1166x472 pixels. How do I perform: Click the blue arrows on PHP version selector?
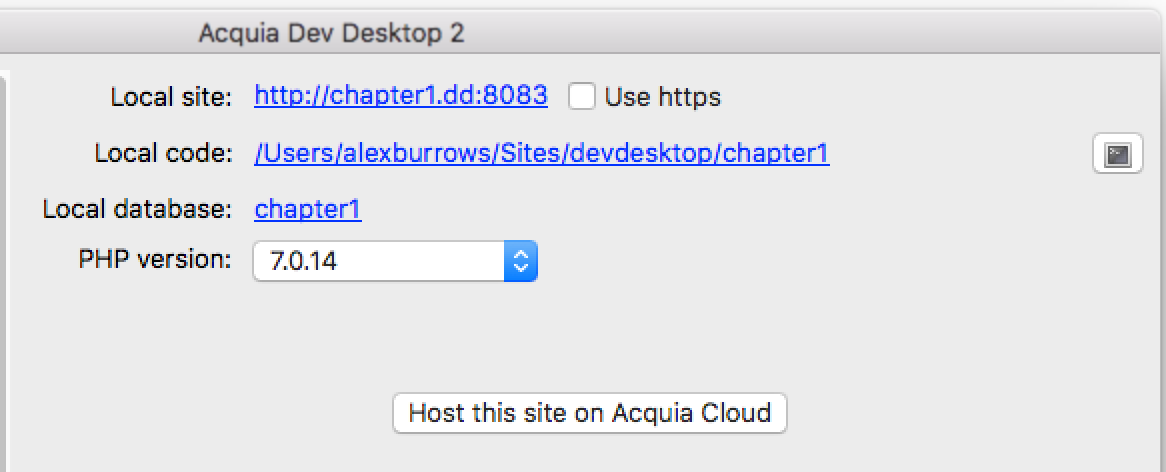521,261
